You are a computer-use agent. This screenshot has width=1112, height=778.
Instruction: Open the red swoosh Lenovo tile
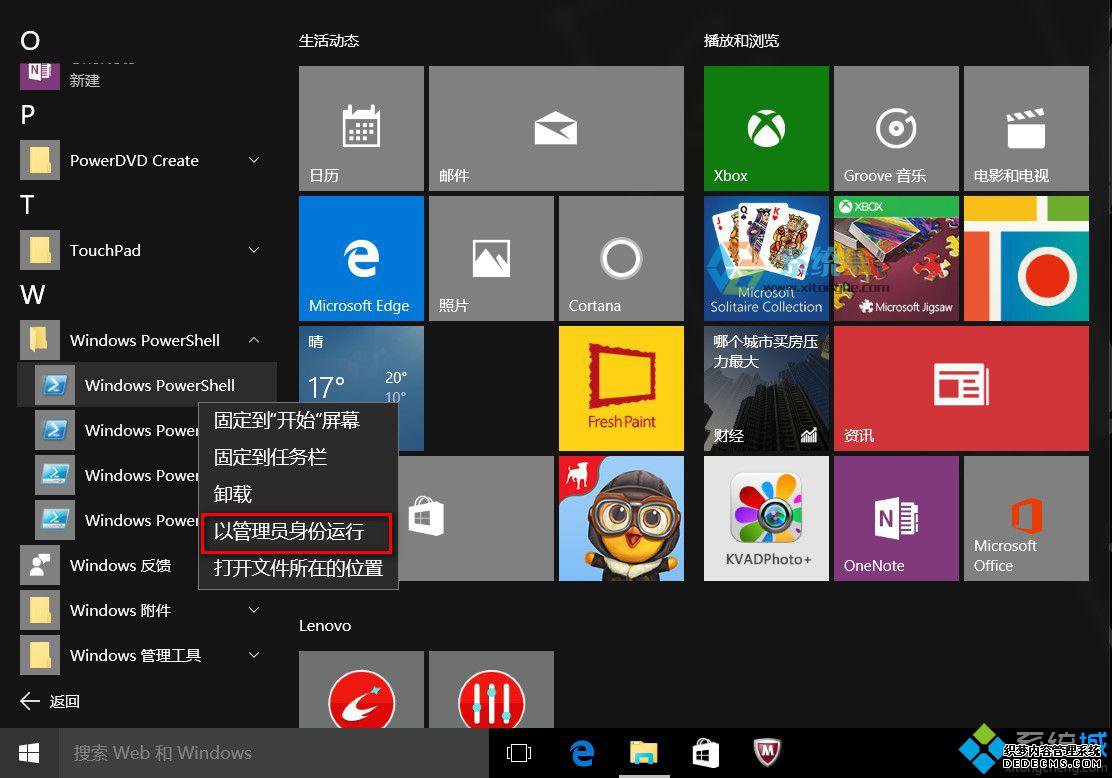pyautogui.click(x=361, y=689)
